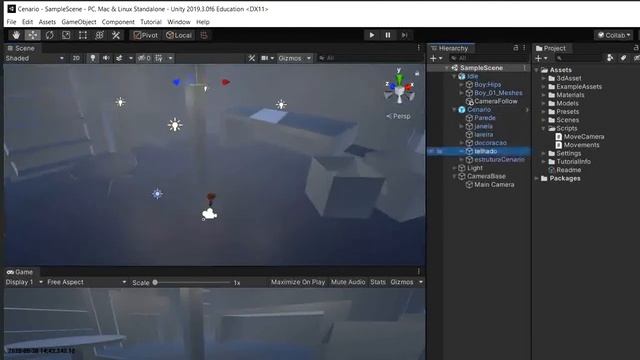Expand the Boy:Hips object

pyautogui.click(x=462, y=85)
